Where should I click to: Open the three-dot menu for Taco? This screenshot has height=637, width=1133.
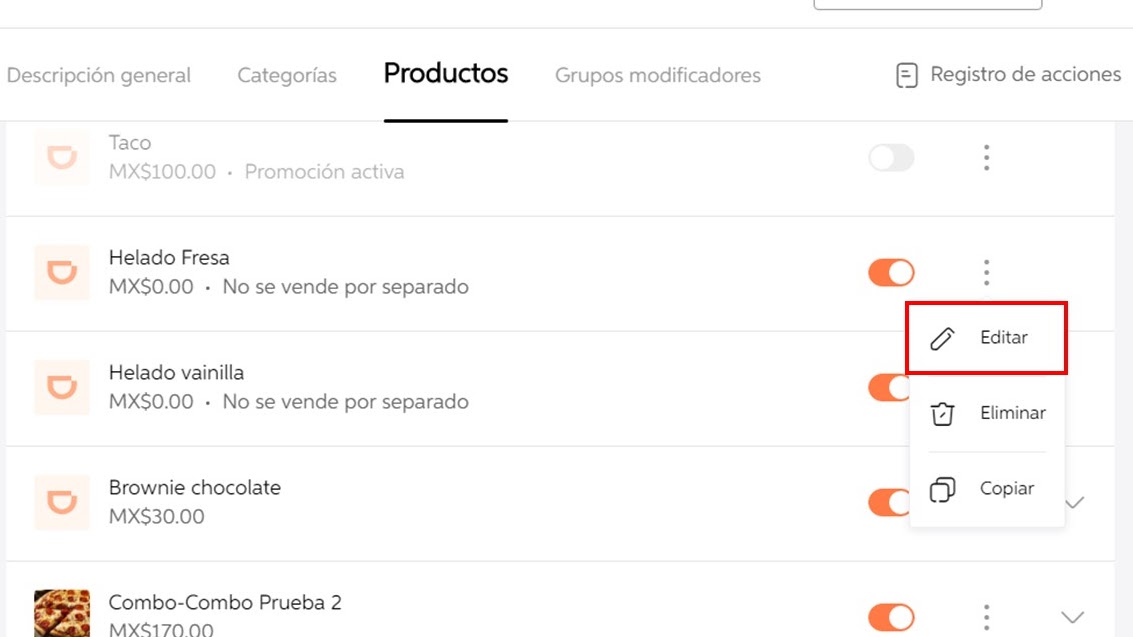click(x=986, y=157)
